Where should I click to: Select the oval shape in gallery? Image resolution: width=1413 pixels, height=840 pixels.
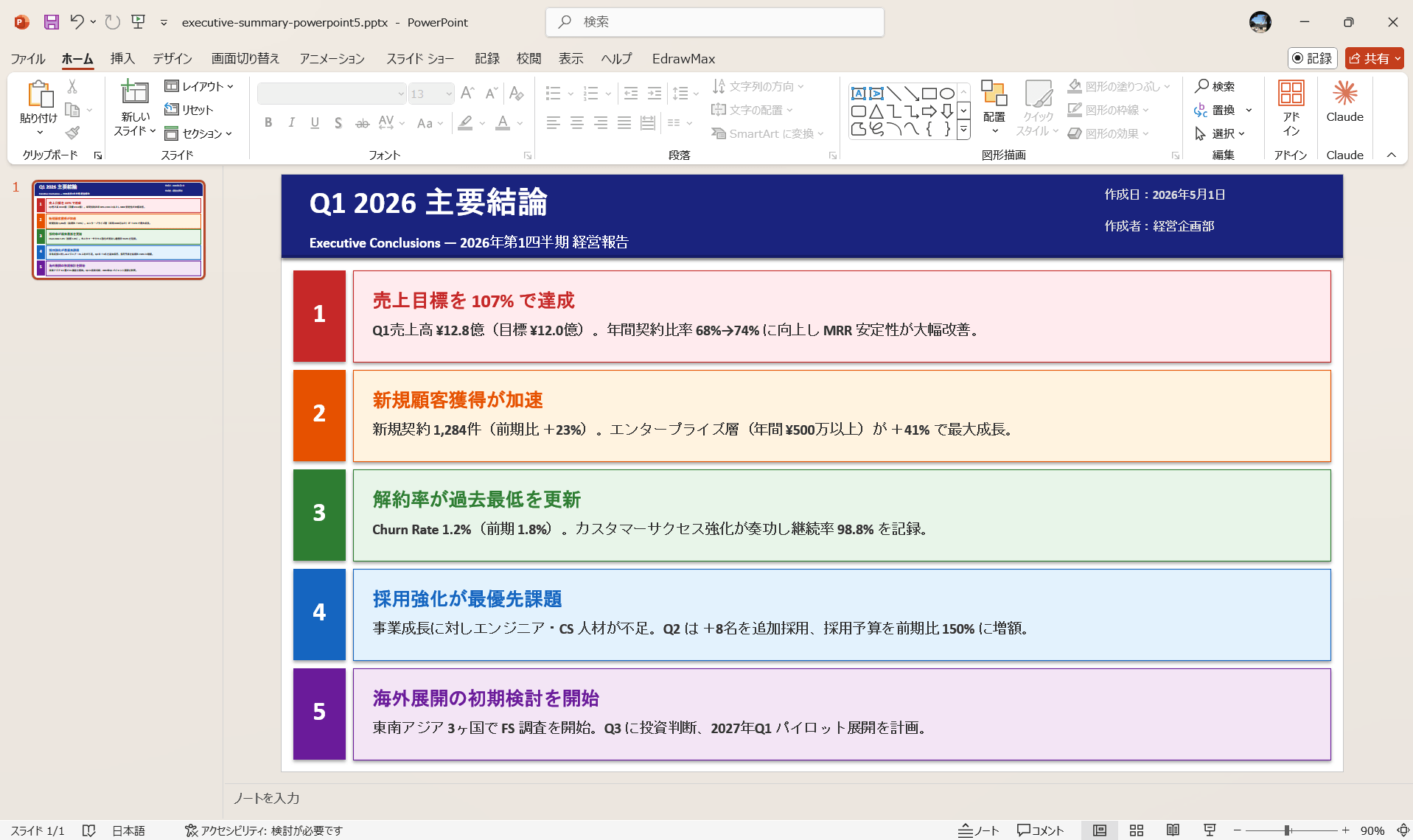click(x=947, y=94)
